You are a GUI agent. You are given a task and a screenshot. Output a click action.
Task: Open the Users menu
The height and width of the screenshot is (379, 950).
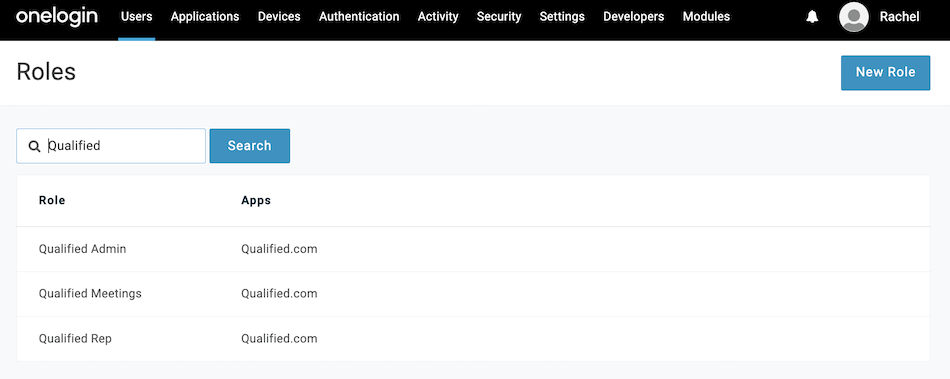136,17
